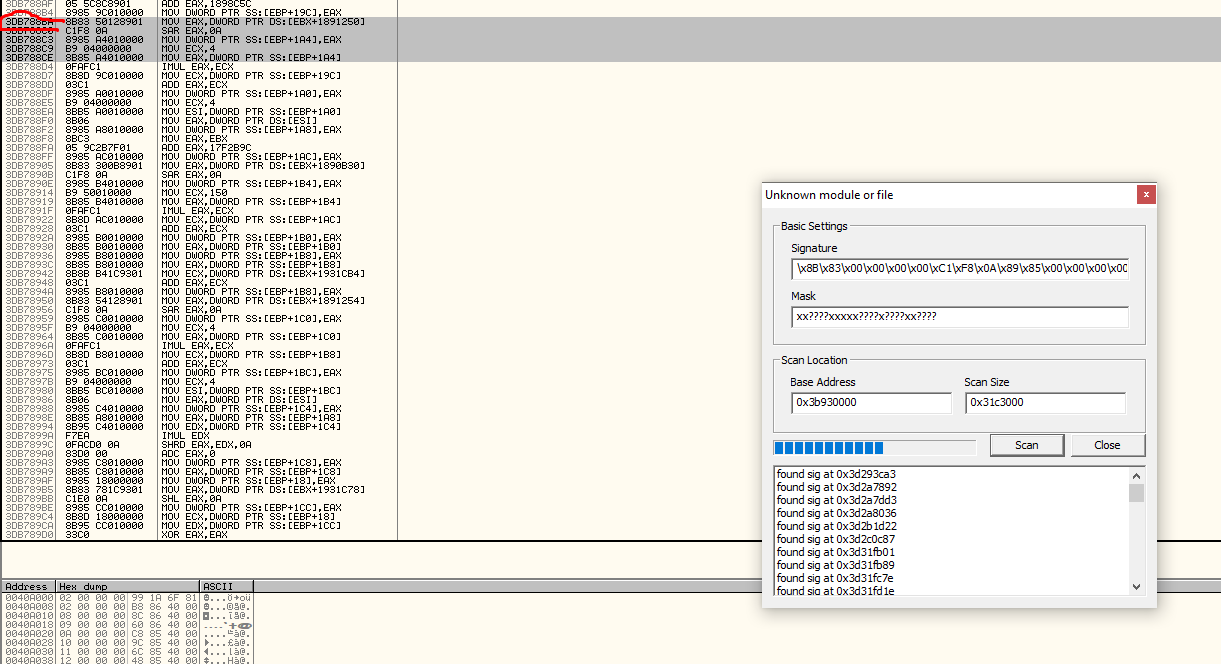Select result 'found sig at 0x3d31fb01'

tap(836, 552)
